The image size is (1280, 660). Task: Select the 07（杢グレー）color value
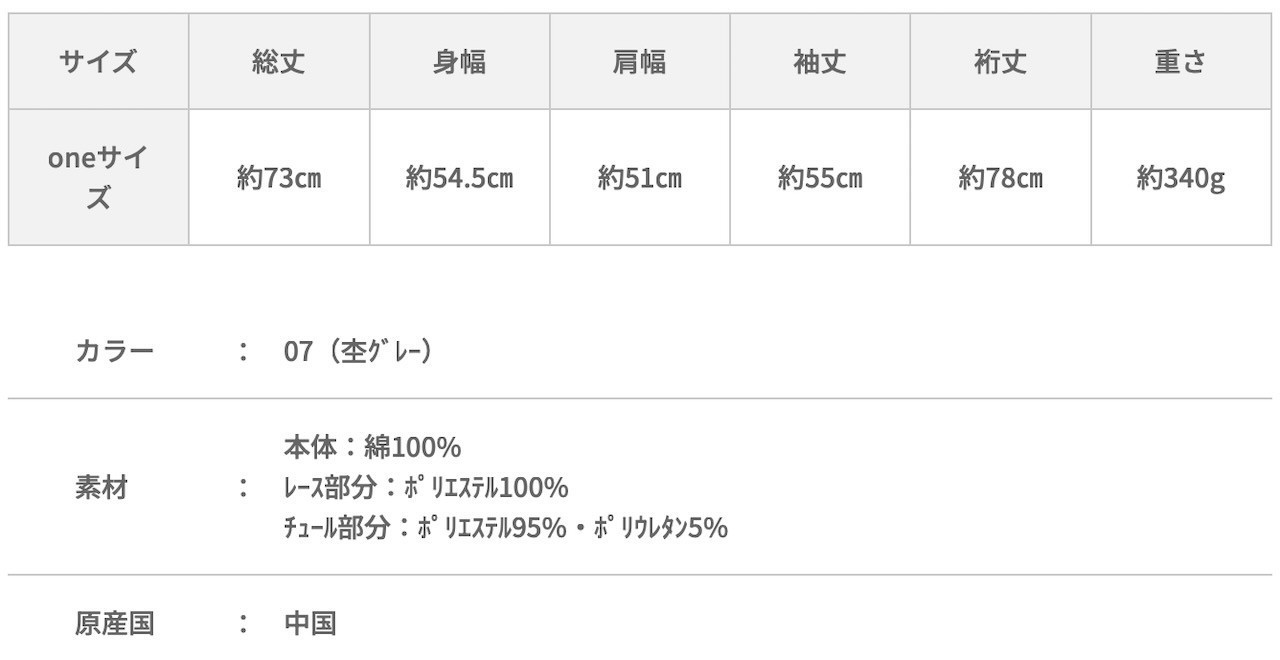click(x=358, y=352)
